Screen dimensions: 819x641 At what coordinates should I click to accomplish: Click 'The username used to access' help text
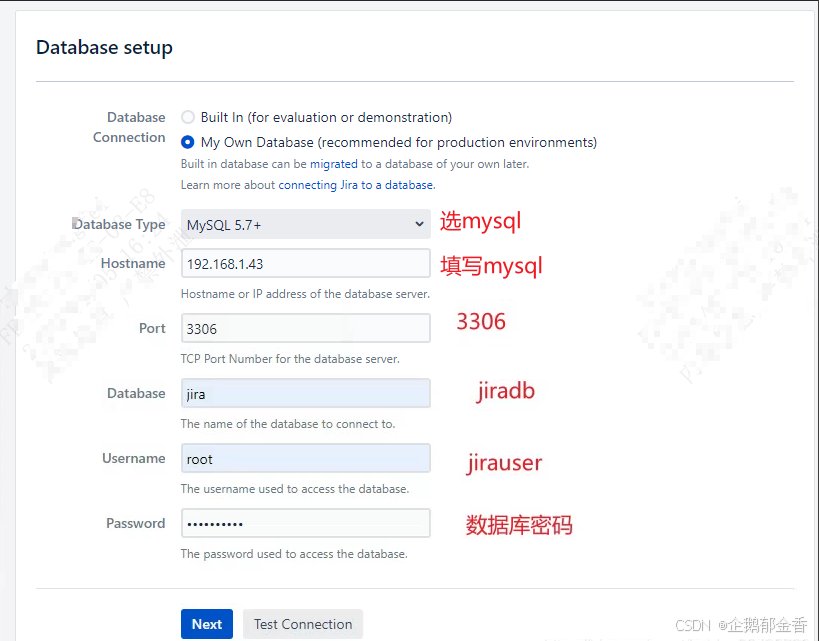[295, 489]
